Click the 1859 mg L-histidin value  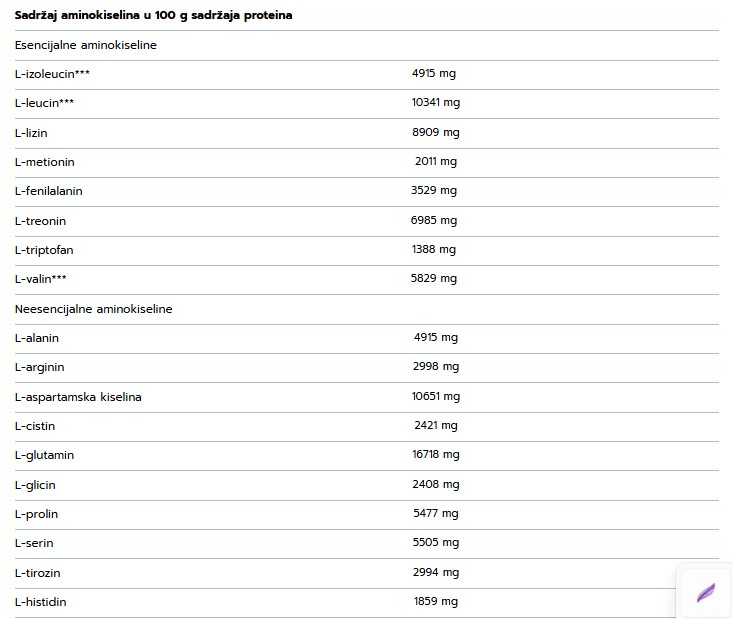(x=435, y=602)
